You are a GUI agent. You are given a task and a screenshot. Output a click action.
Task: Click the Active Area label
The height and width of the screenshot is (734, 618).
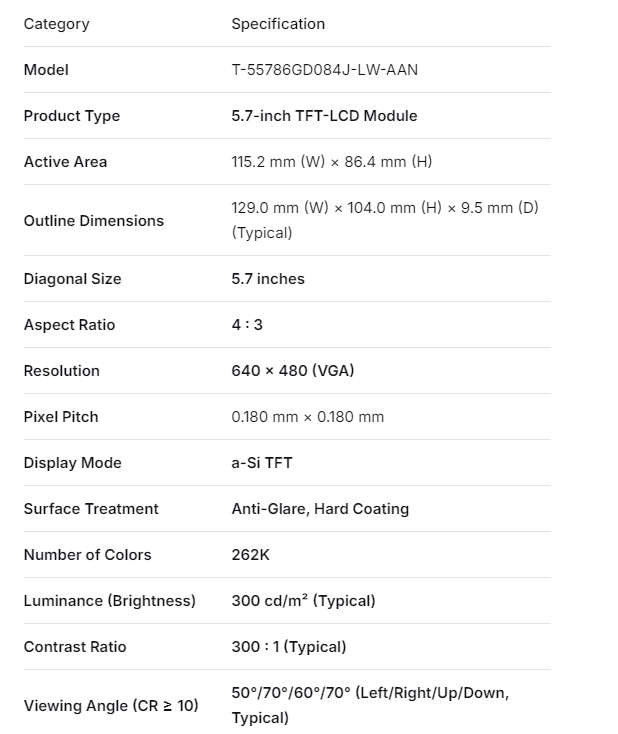coord(65,162)
